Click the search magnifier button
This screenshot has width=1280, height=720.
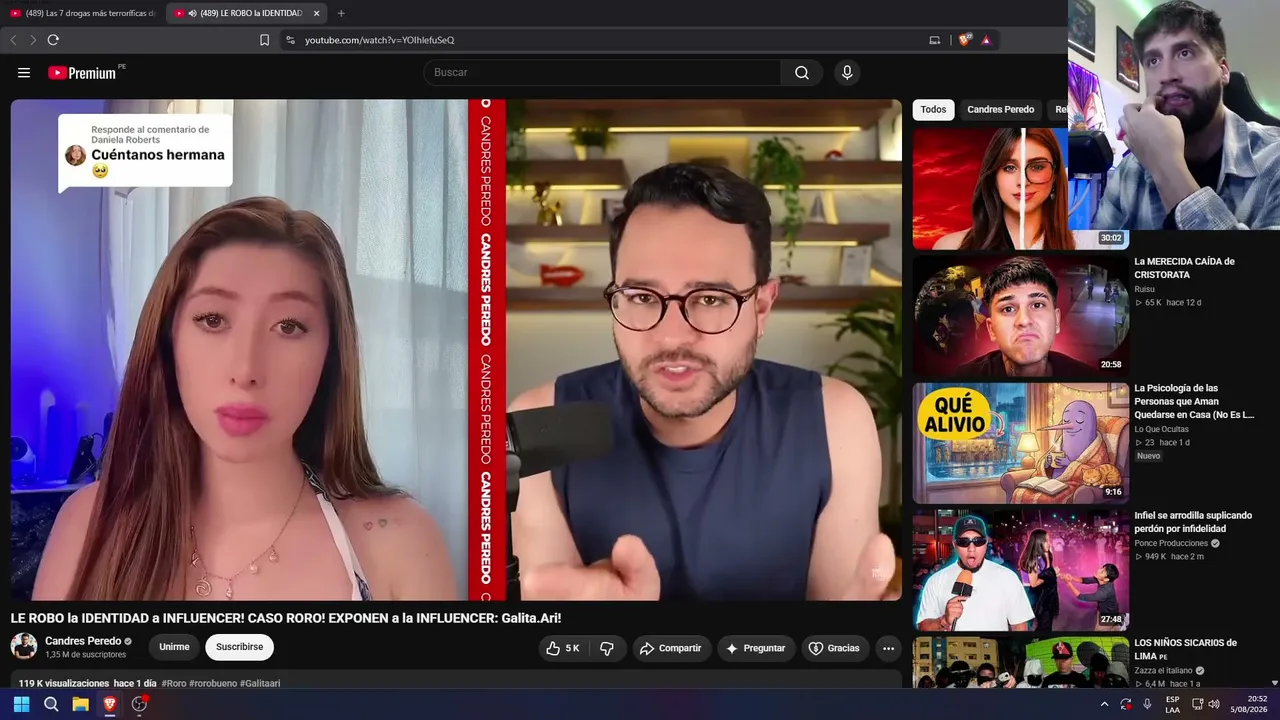click(802, 72)
